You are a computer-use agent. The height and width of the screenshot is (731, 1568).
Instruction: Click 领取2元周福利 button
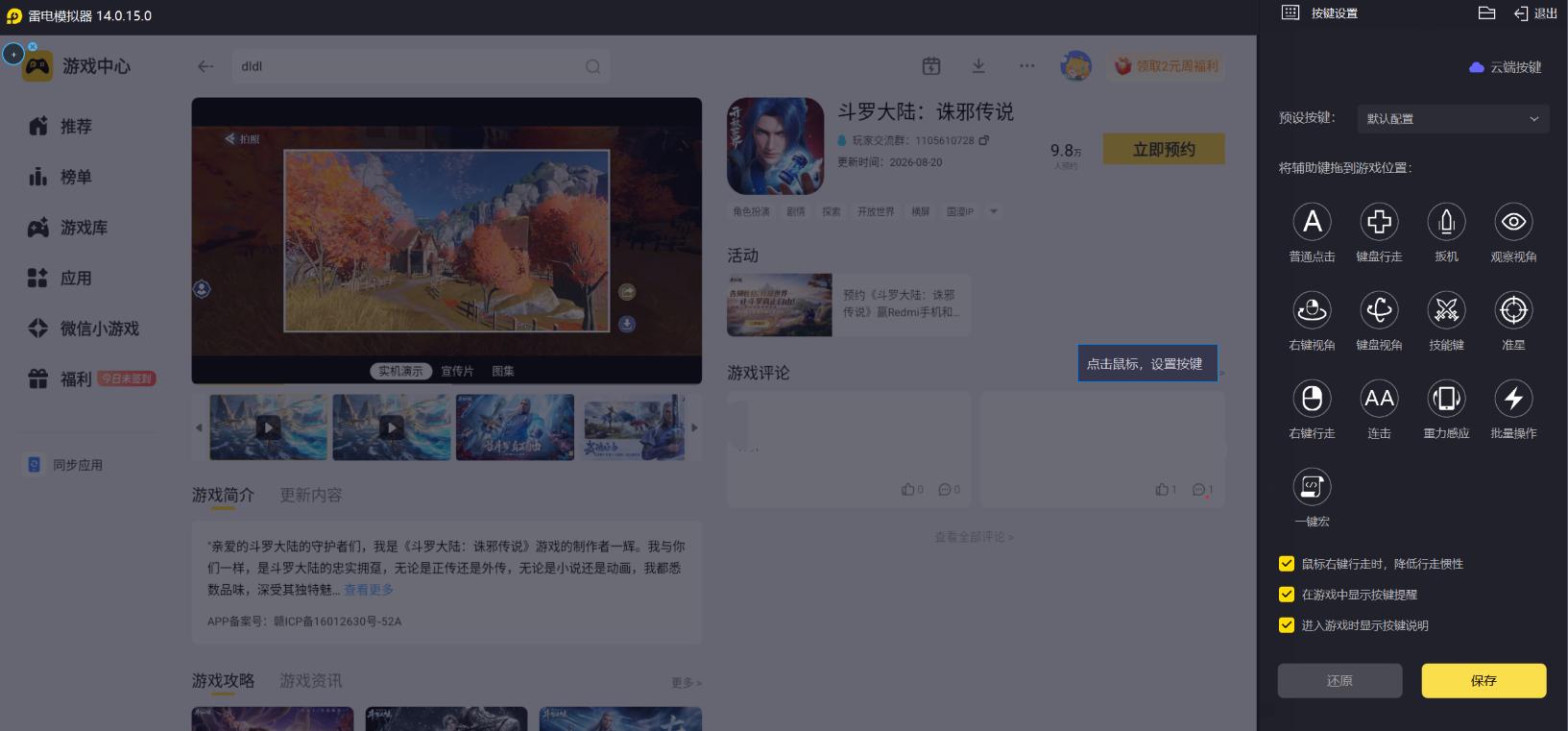click(1166, 66)
